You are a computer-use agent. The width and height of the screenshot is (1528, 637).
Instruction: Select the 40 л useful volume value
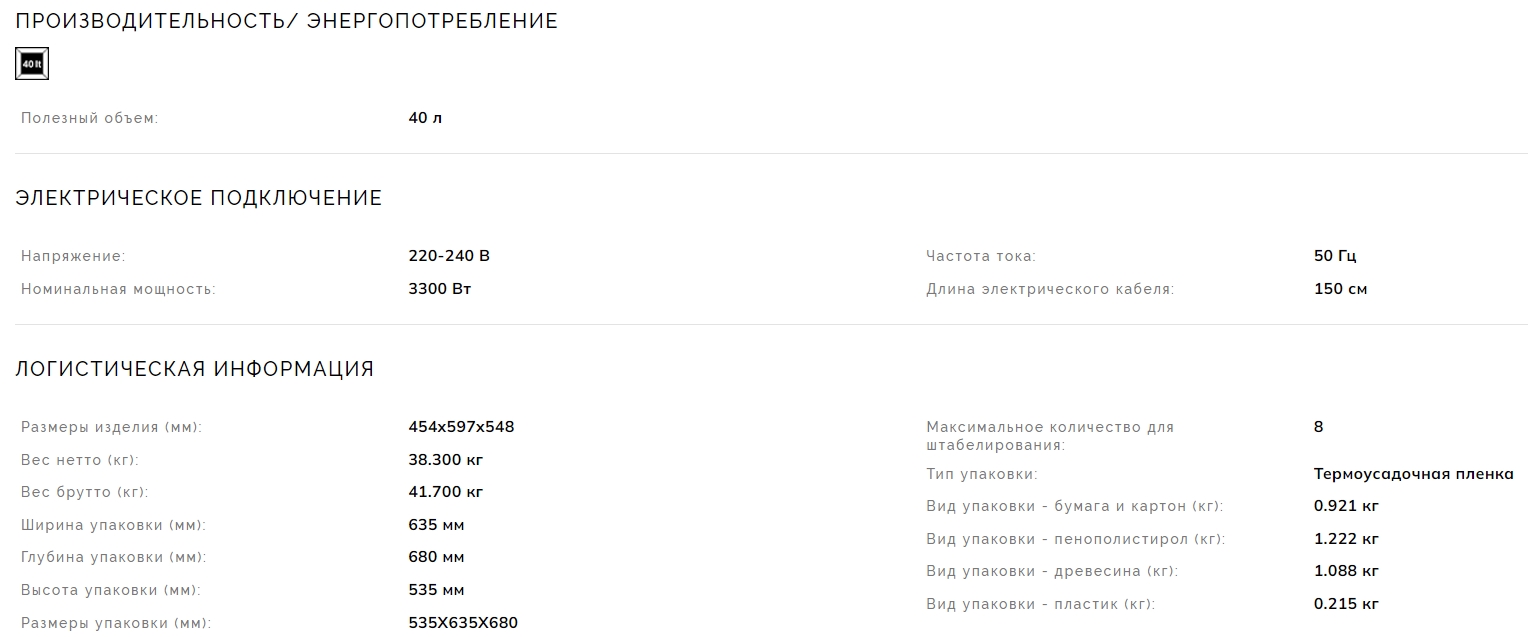pyautogui.click(x=425, y=118)
